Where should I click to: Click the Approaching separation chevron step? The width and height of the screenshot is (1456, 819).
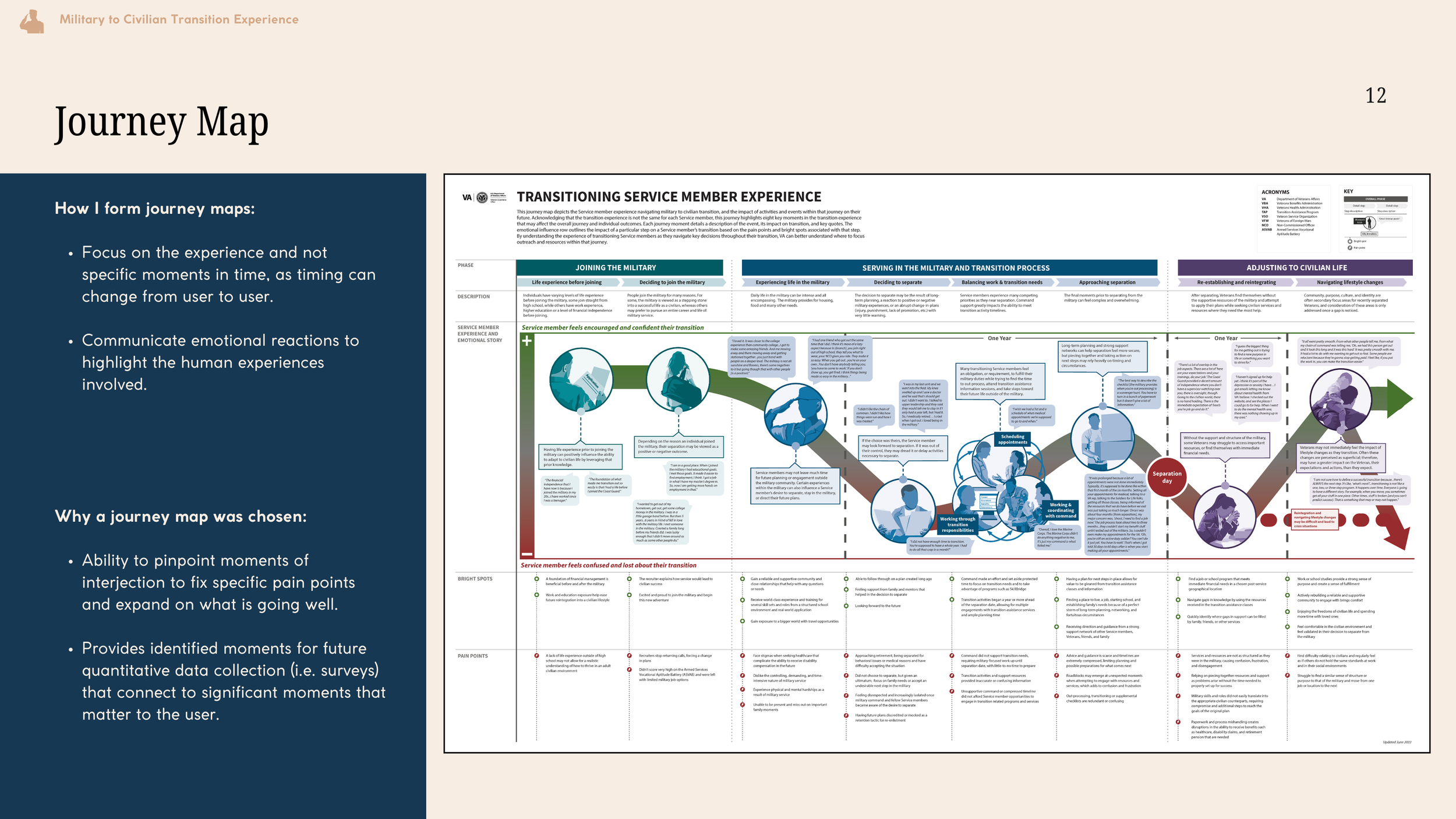(1107, 283)
